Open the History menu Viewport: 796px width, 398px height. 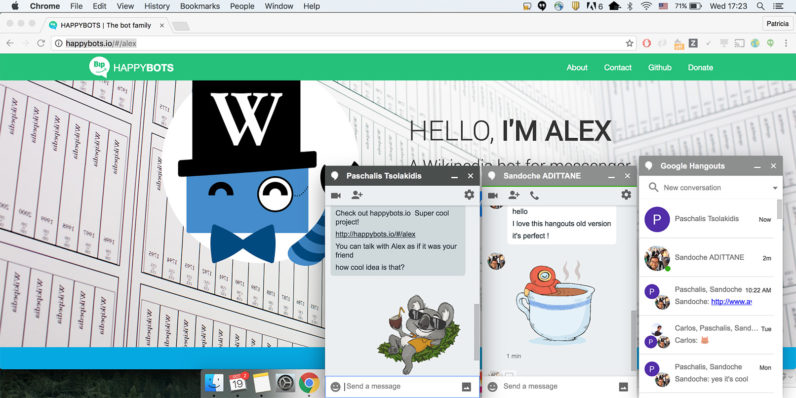(x=157, y=6)
